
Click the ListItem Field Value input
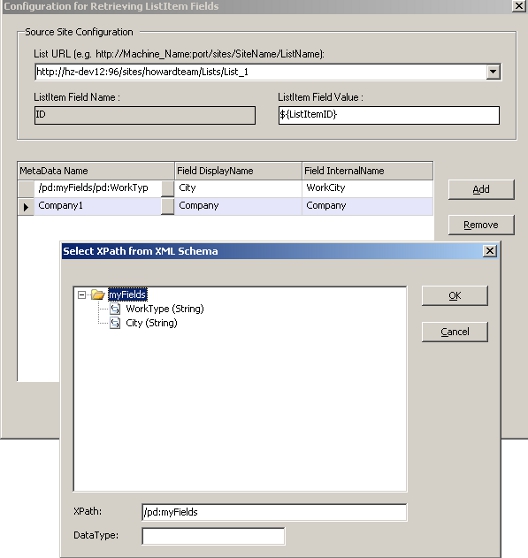(389, 115)
